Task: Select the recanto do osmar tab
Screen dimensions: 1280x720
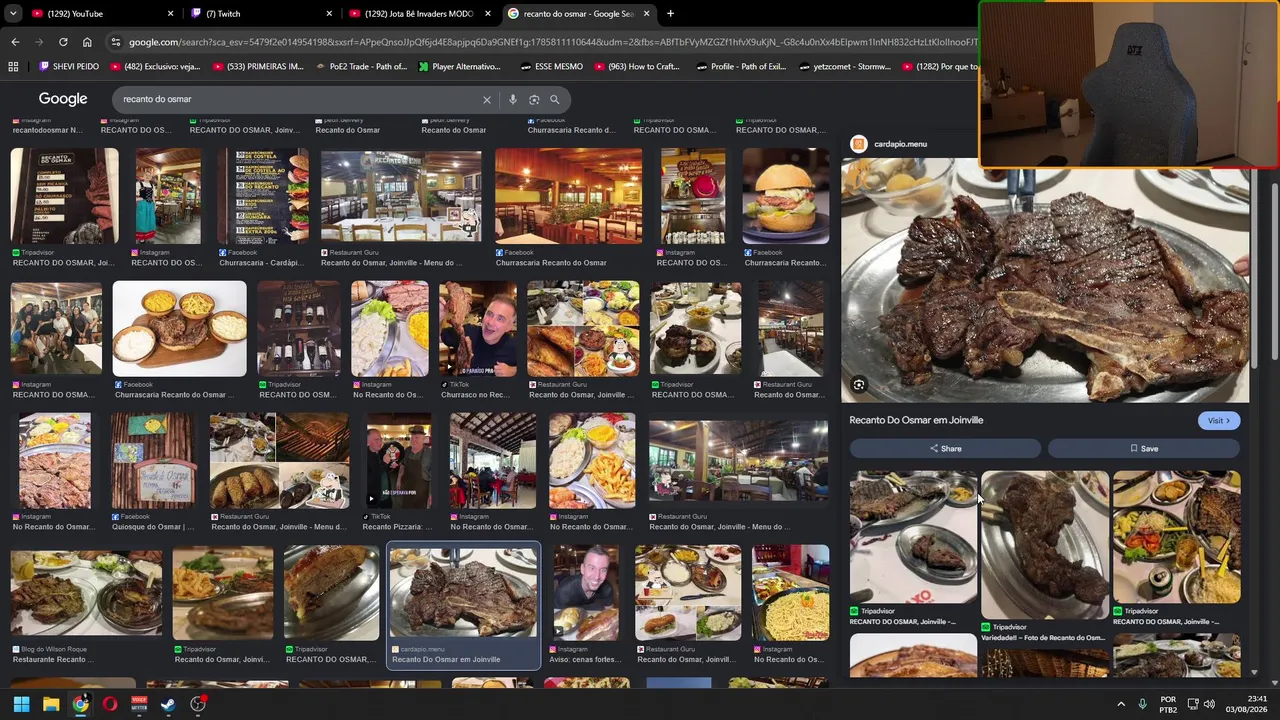Action: click(x=580, y=14)
